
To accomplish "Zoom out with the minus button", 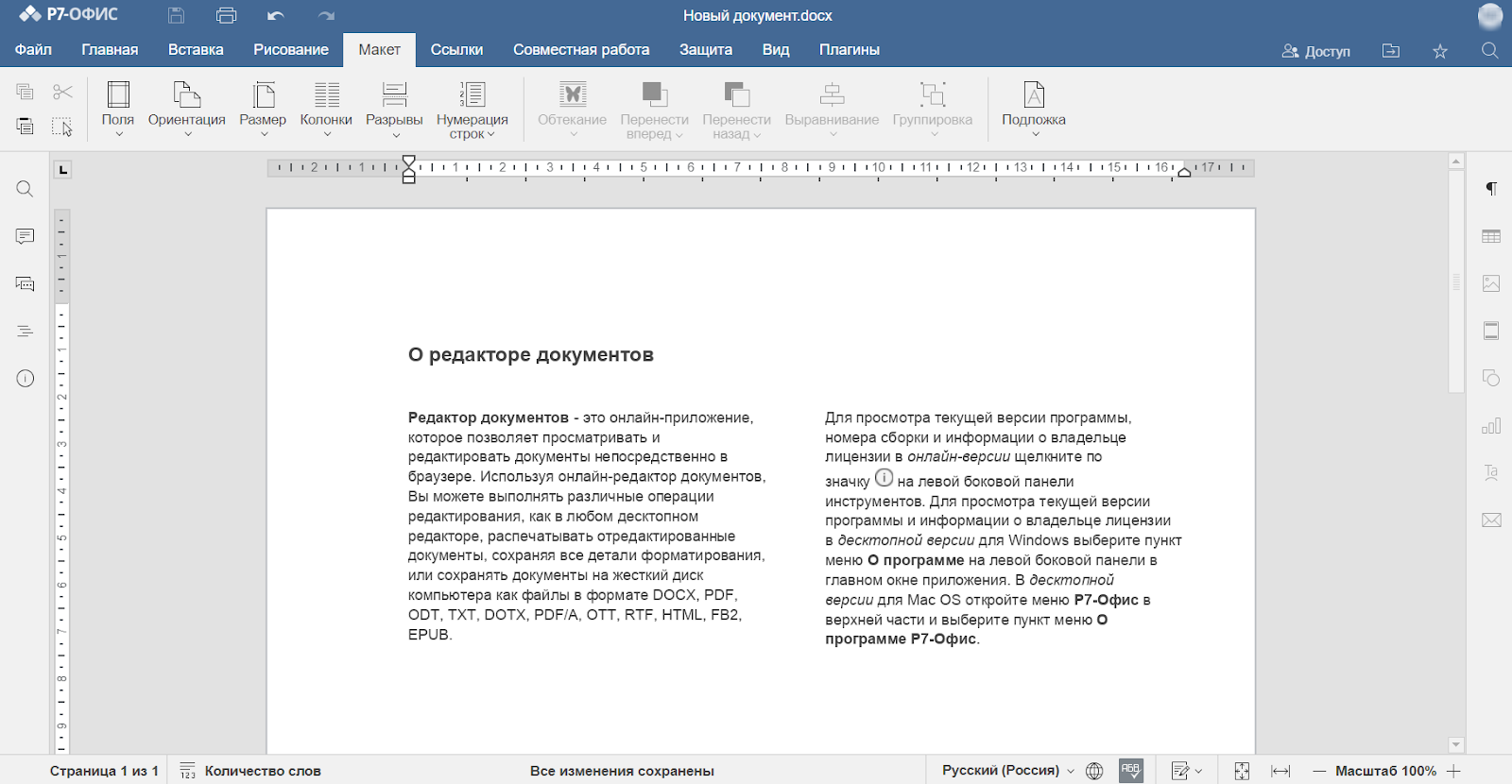I will click(1319, 771).
